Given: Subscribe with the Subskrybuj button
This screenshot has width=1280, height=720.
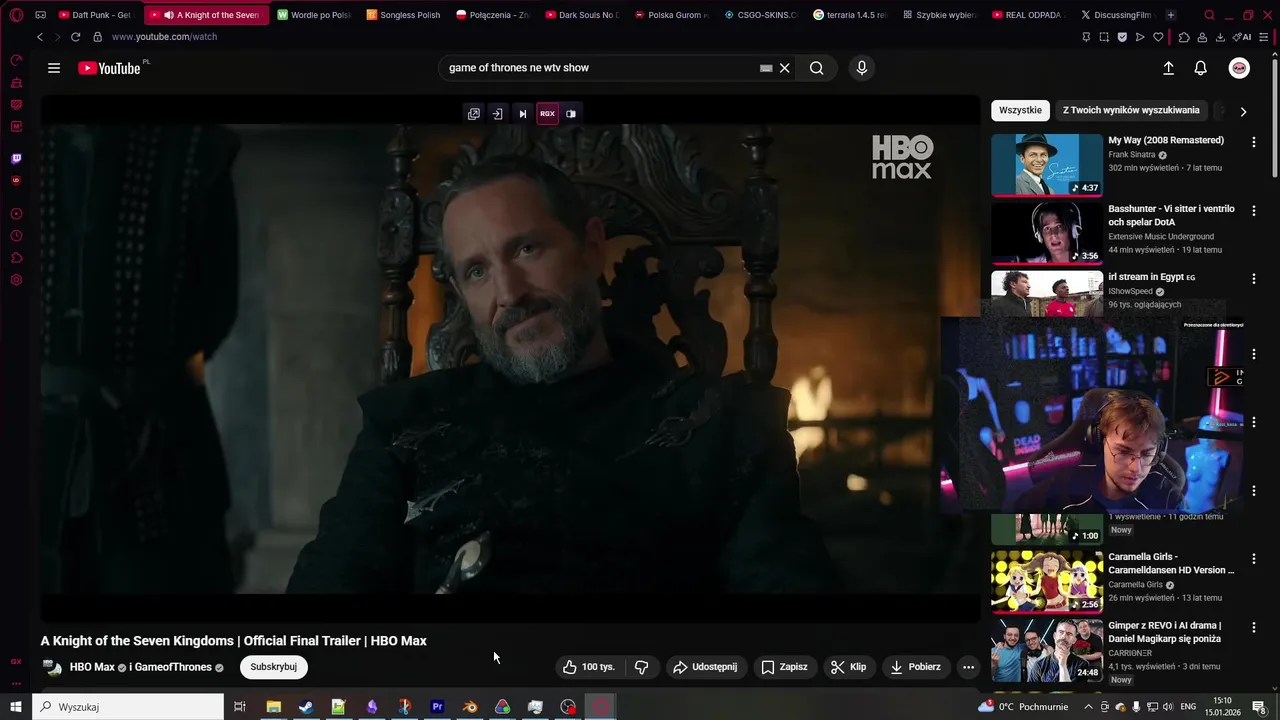Looking at the screenshot, I should 274,667.
